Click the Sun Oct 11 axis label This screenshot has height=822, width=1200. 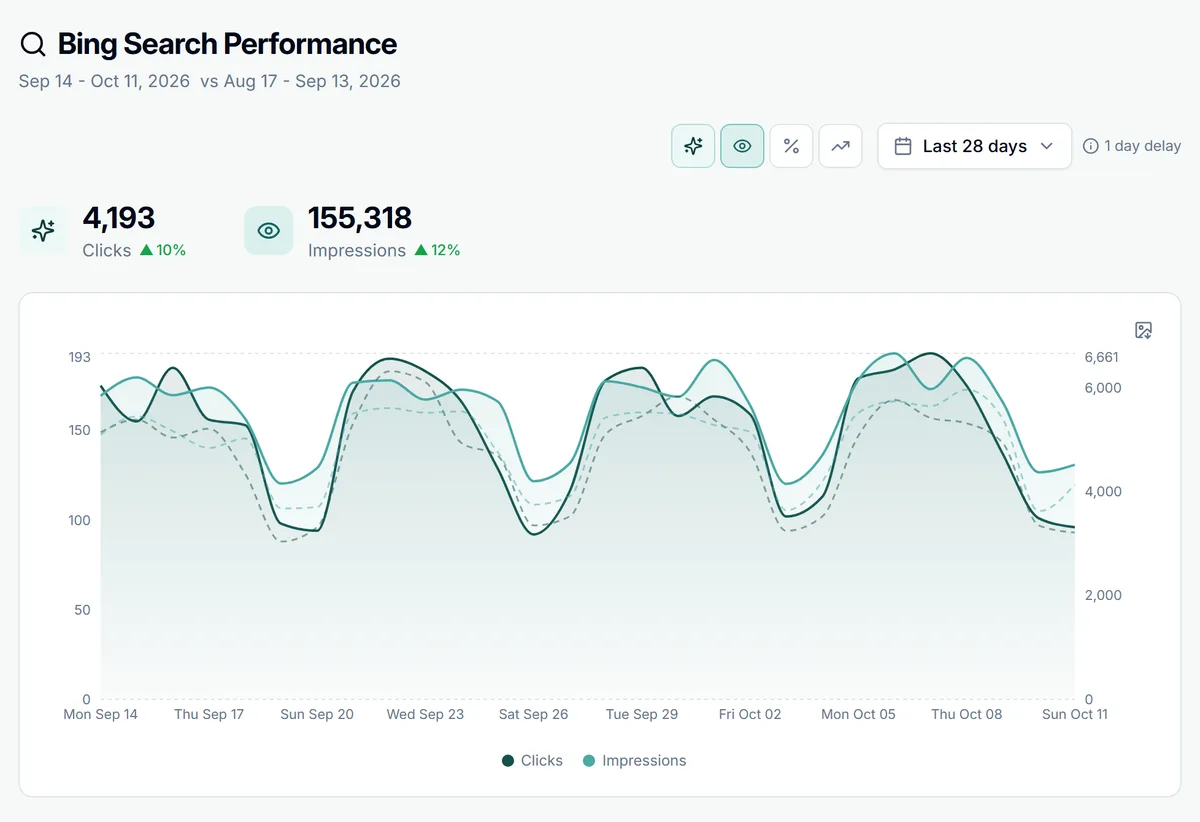click(x=1075, y=714)
